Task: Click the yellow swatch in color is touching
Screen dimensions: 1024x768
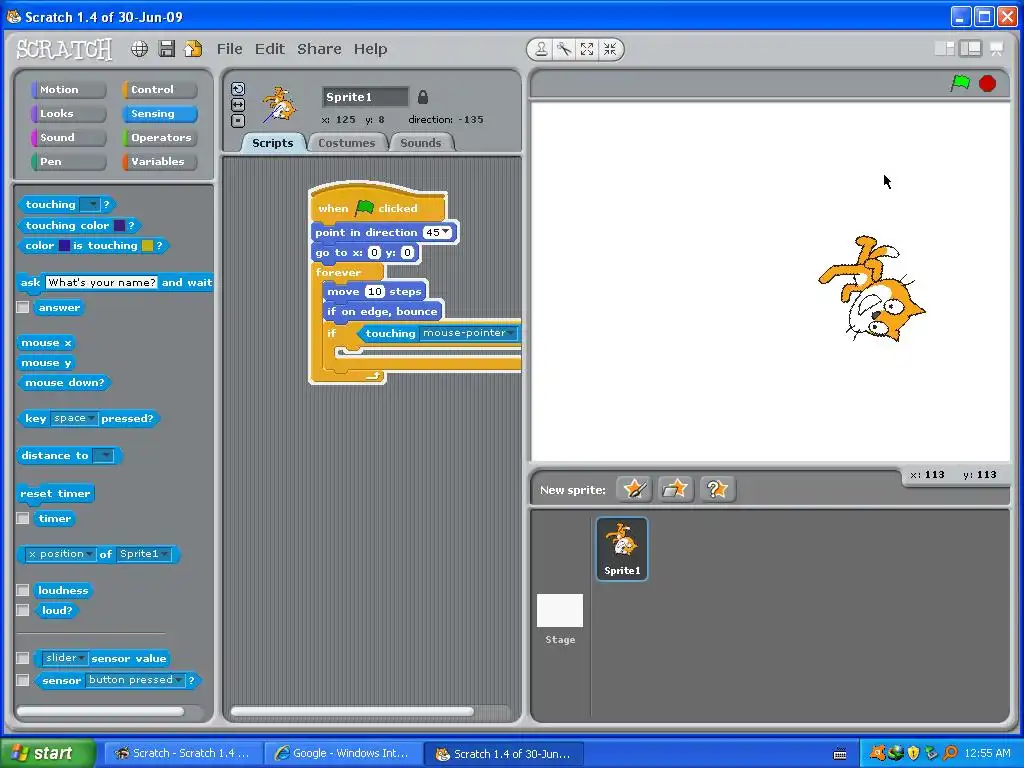Action: (148, 246)
